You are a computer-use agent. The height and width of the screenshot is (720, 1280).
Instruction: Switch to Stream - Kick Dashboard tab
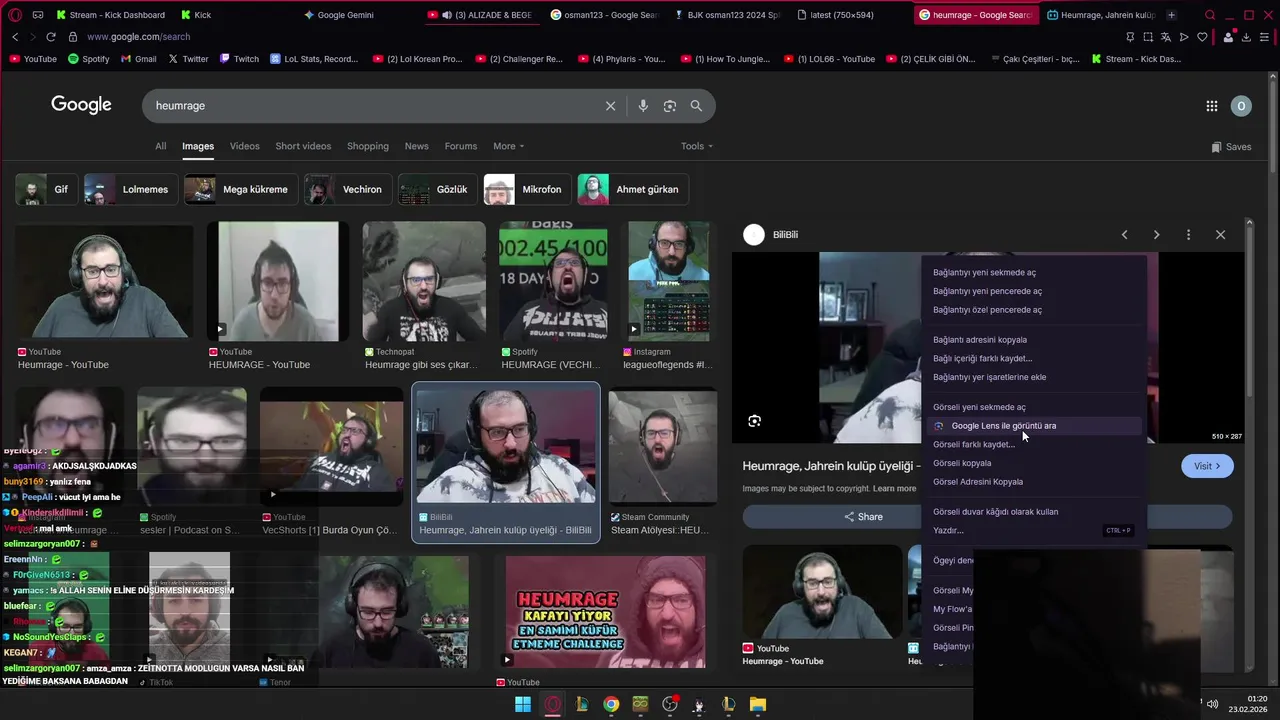tap(110, 15)
